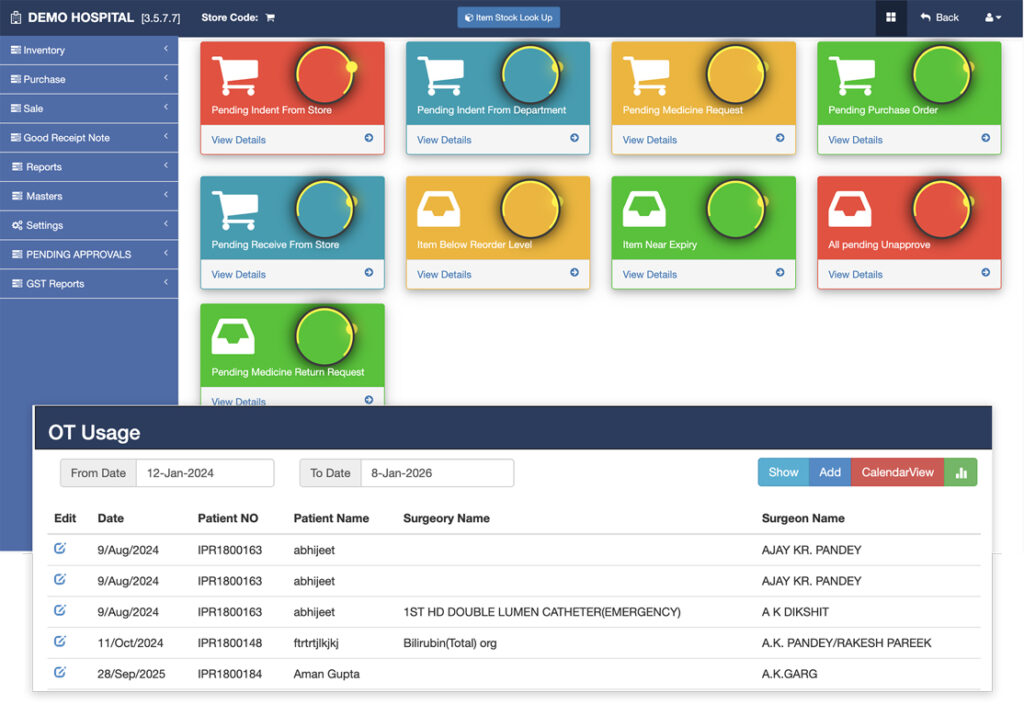
Task: Click shopping cart icon beside Store Code
Action: tap(270, 18)
